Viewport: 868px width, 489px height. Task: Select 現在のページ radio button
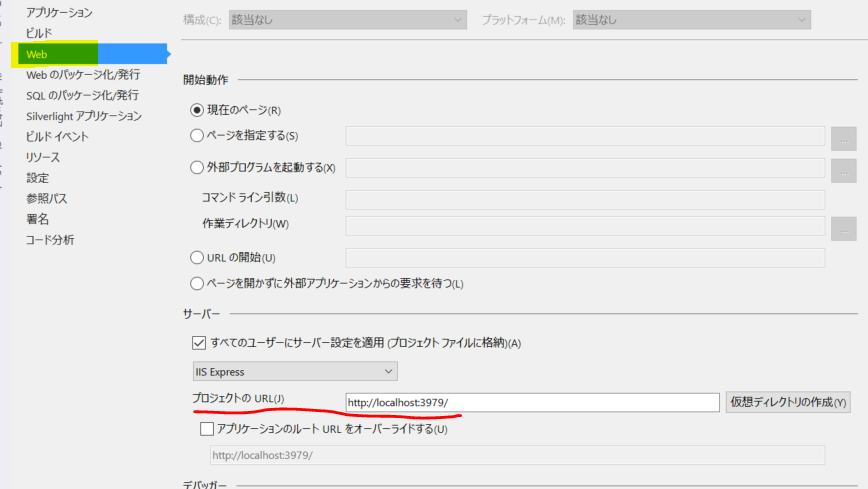197,110
